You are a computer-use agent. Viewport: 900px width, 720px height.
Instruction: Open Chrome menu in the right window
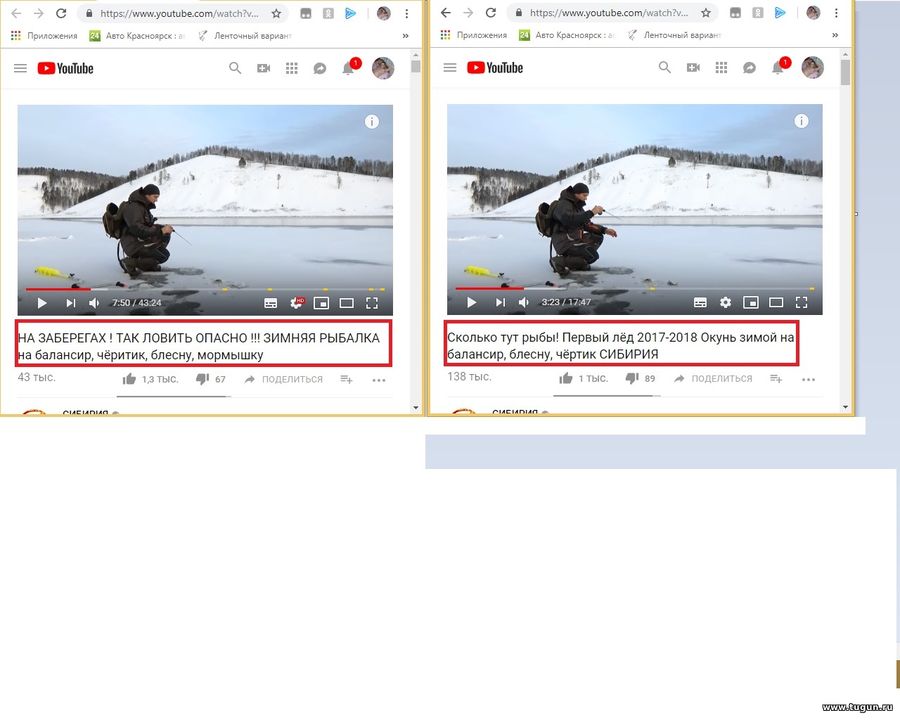[836, 13]
